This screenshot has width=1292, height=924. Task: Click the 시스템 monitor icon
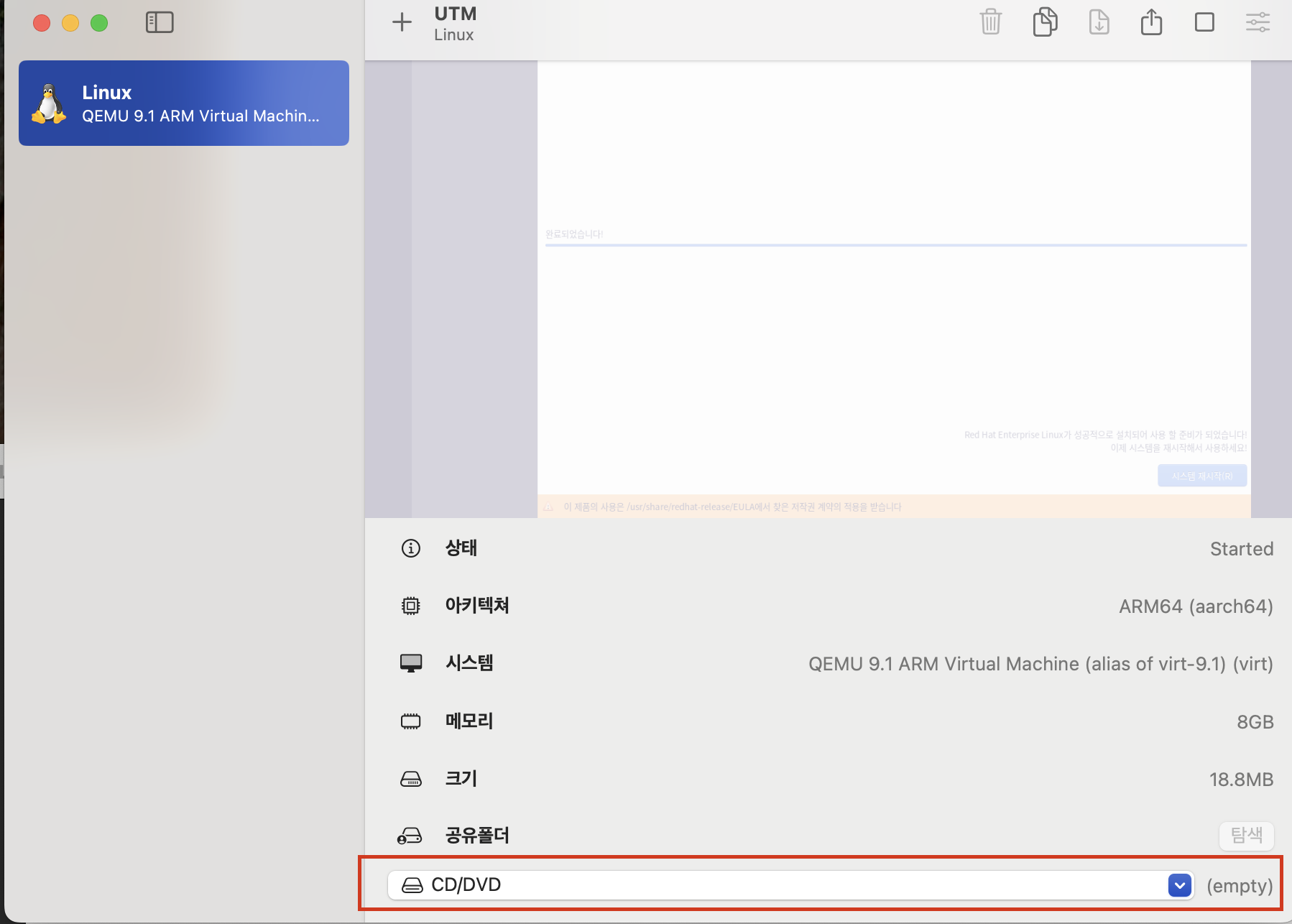pos(411,663)
